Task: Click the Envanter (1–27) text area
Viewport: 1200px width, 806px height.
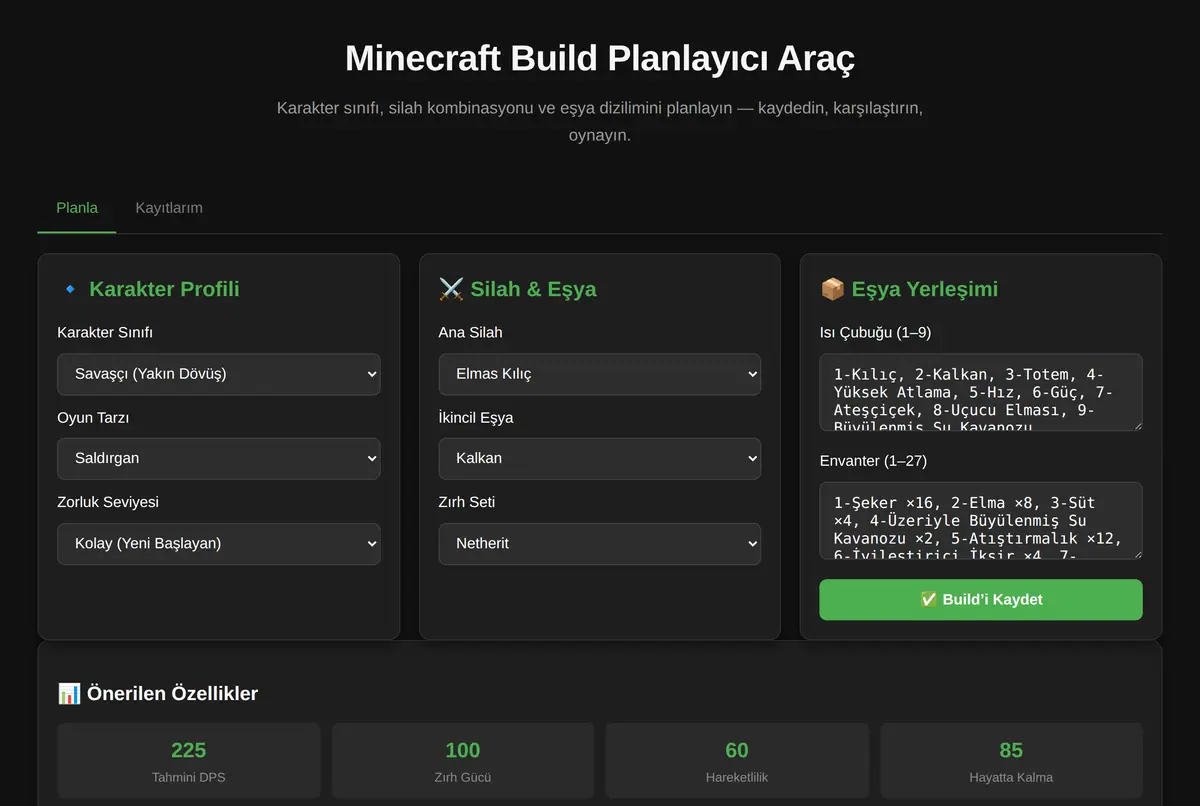Action: (981, 521)
